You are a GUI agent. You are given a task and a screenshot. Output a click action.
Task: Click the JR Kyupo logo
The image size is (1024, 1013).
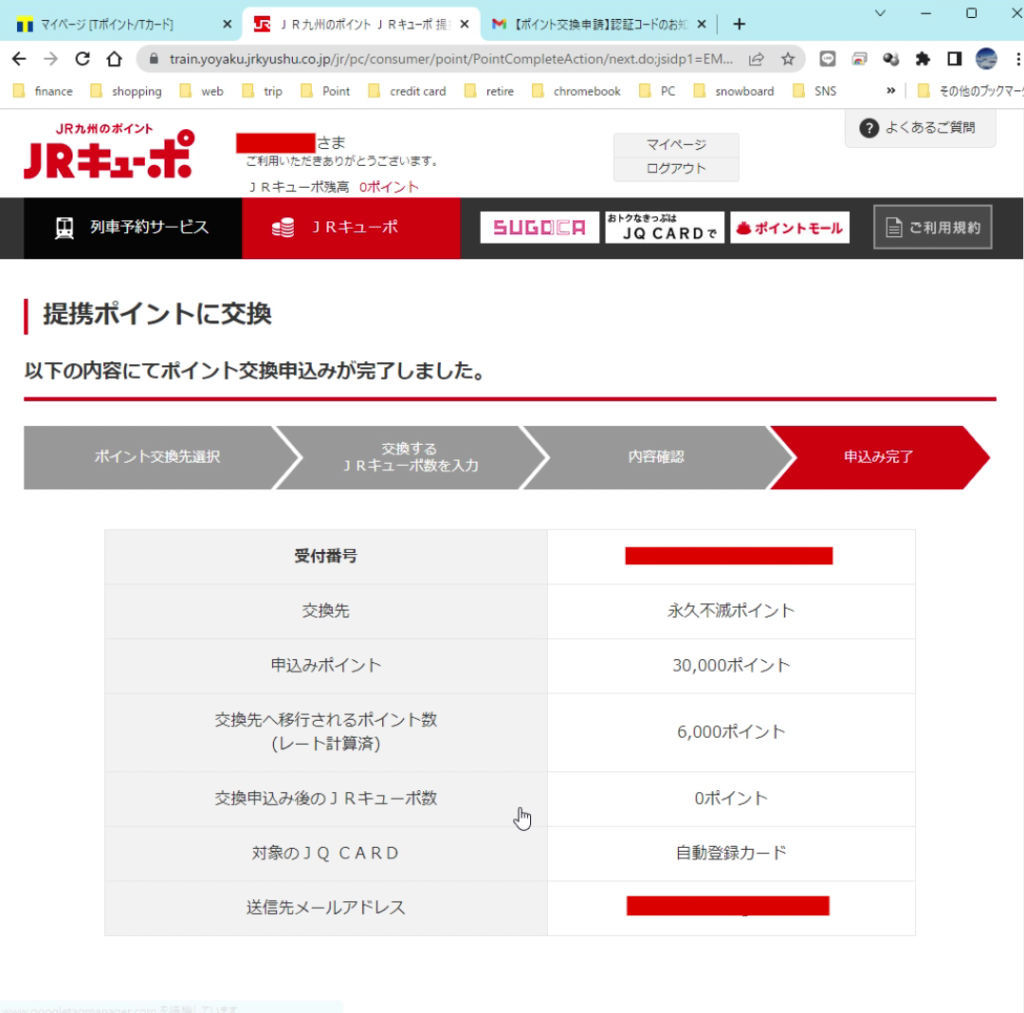109,152
